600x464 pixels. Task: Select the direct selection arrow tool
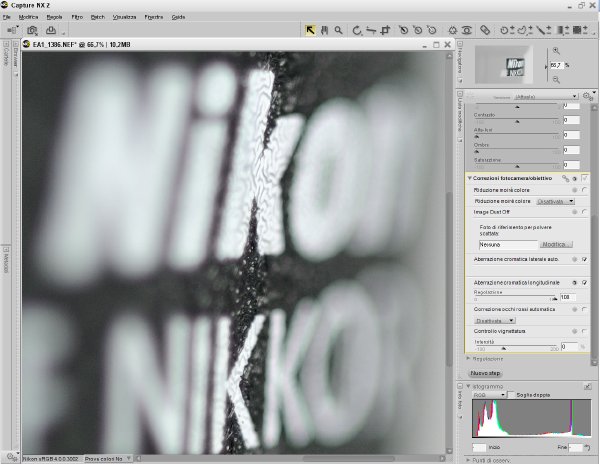(310, 30)
